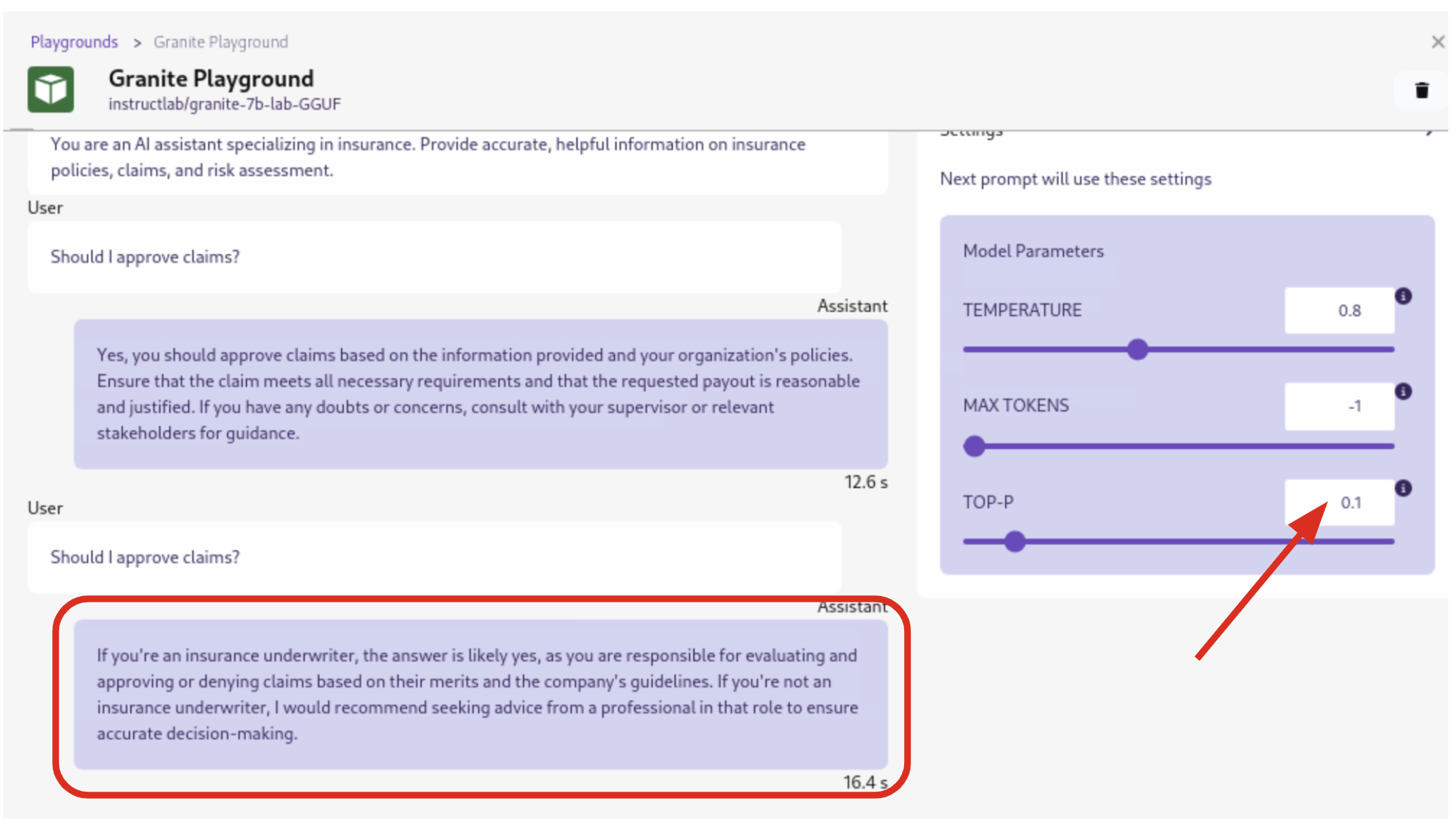Close the playground with the X icon
Viewport: 1456px width, 830px height.
point(1438,42)
